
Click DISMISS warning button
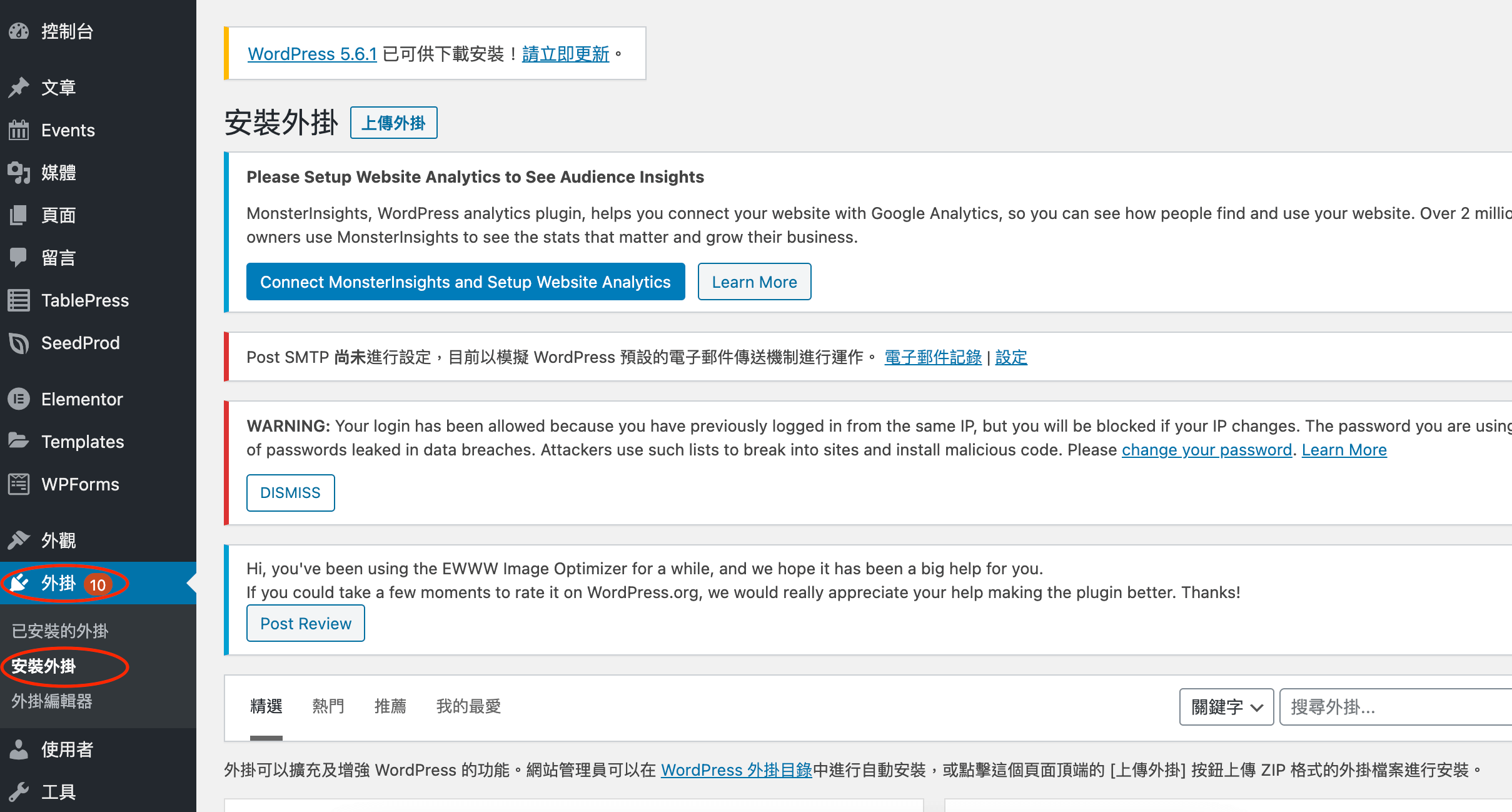tap(290, 492)
